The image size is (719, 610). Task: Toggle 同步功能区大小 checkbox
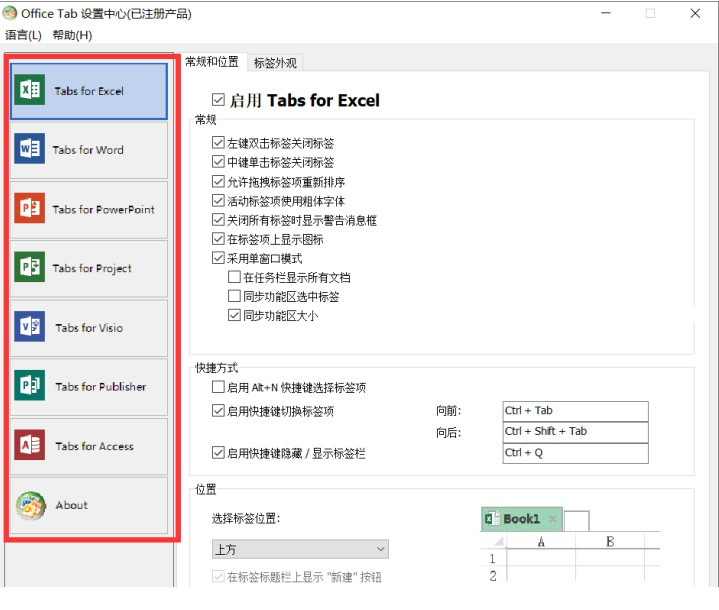coord(234,315)
